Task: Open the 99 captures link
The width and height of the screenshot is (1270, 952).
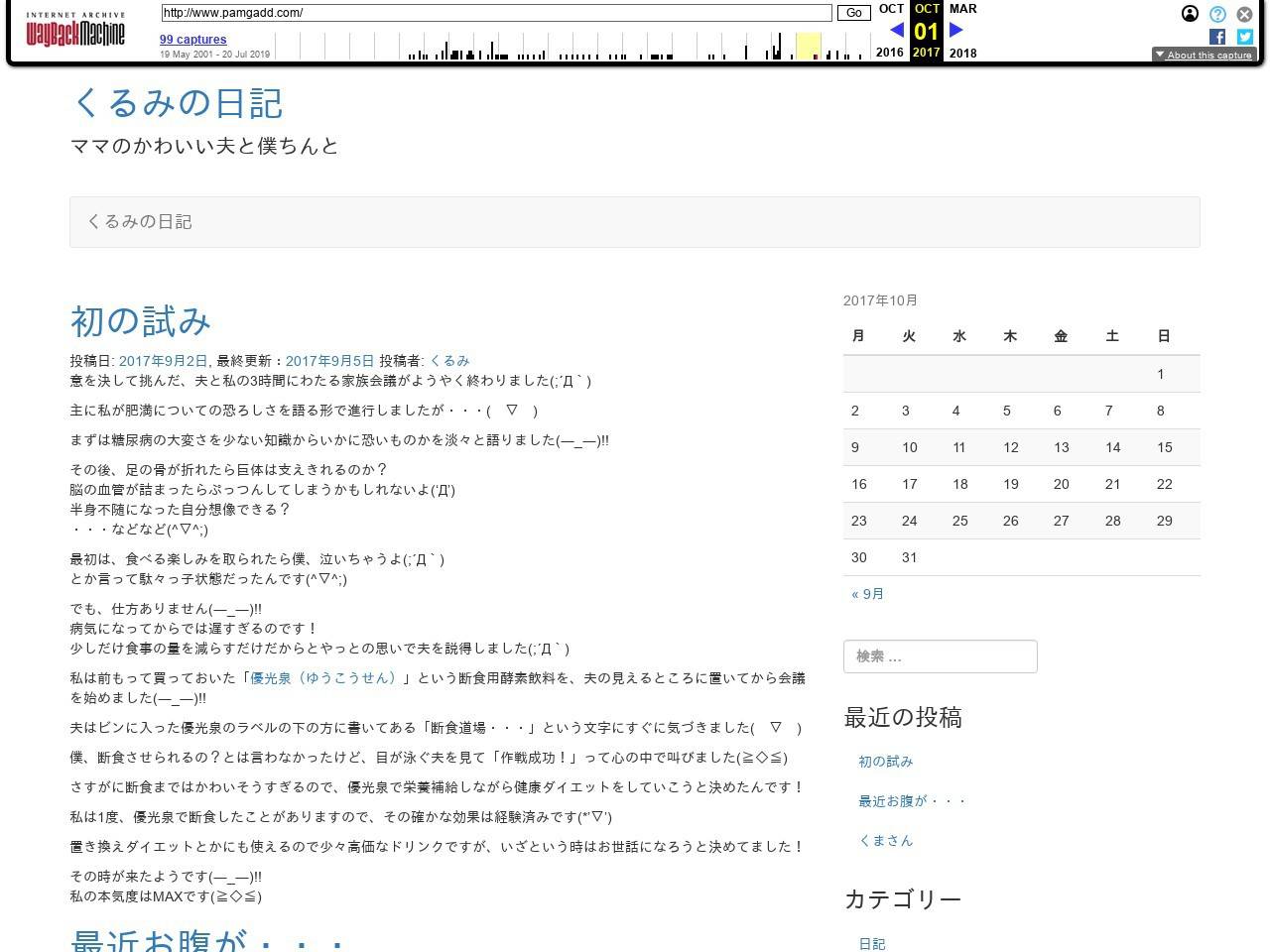Action: tap(193, 40)
